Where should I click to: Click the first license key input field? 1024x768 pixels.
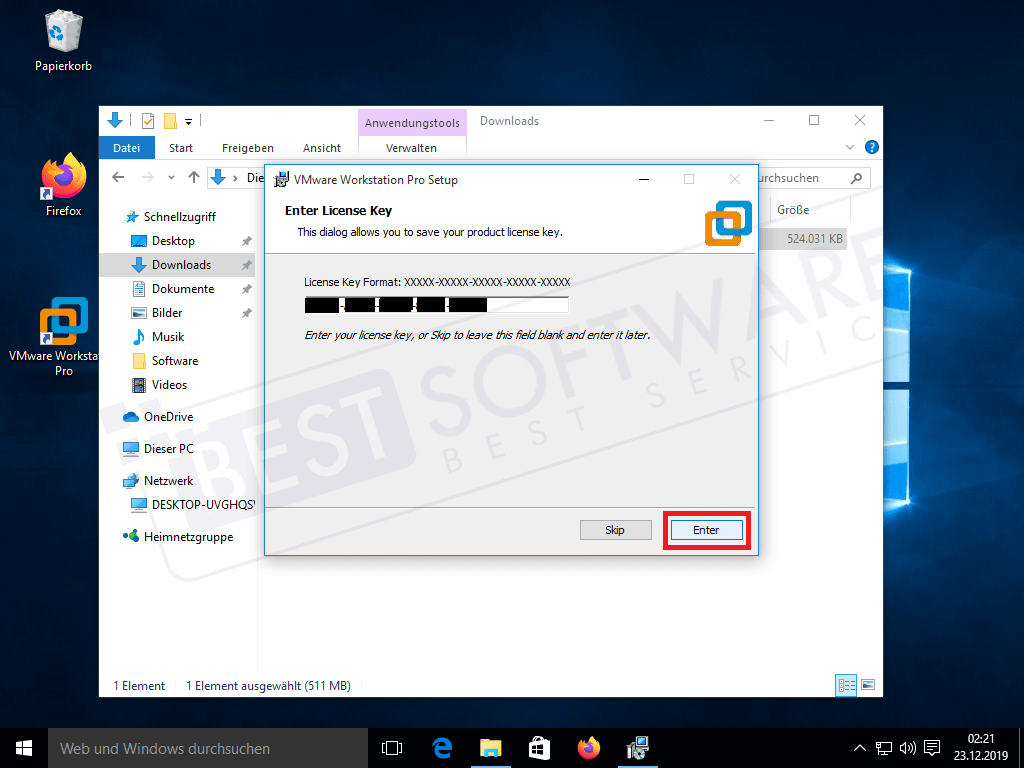click(321, 304)
